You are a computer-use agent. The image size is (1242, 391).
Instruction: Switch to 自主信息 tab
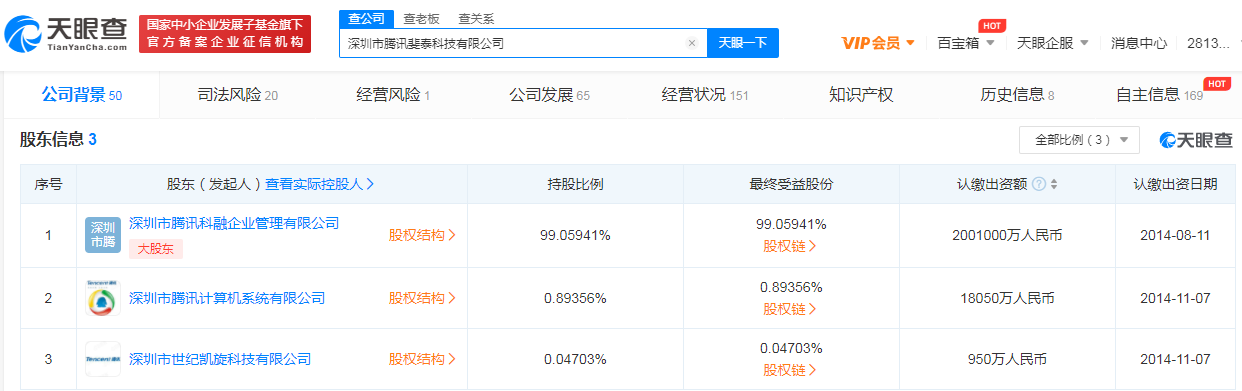[x=1159, y=95]
